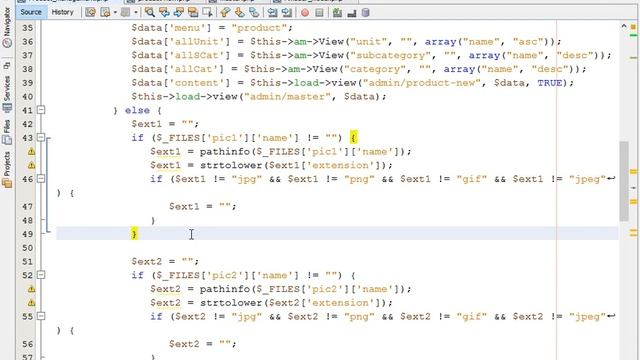Click the warning icon on the $ext2 pathinfo line
640x360 pixels.
click(x=31, y=289)
